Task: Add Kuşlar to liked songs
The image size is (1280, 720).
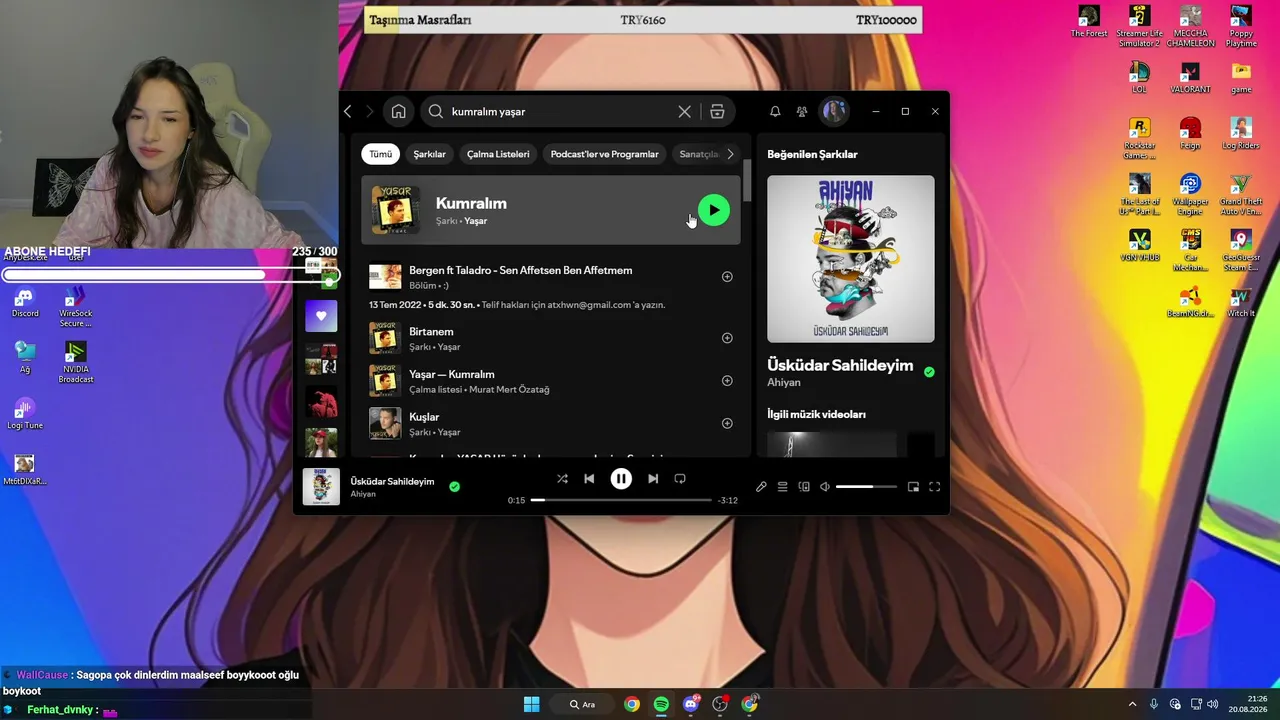Action: (727, 423)
